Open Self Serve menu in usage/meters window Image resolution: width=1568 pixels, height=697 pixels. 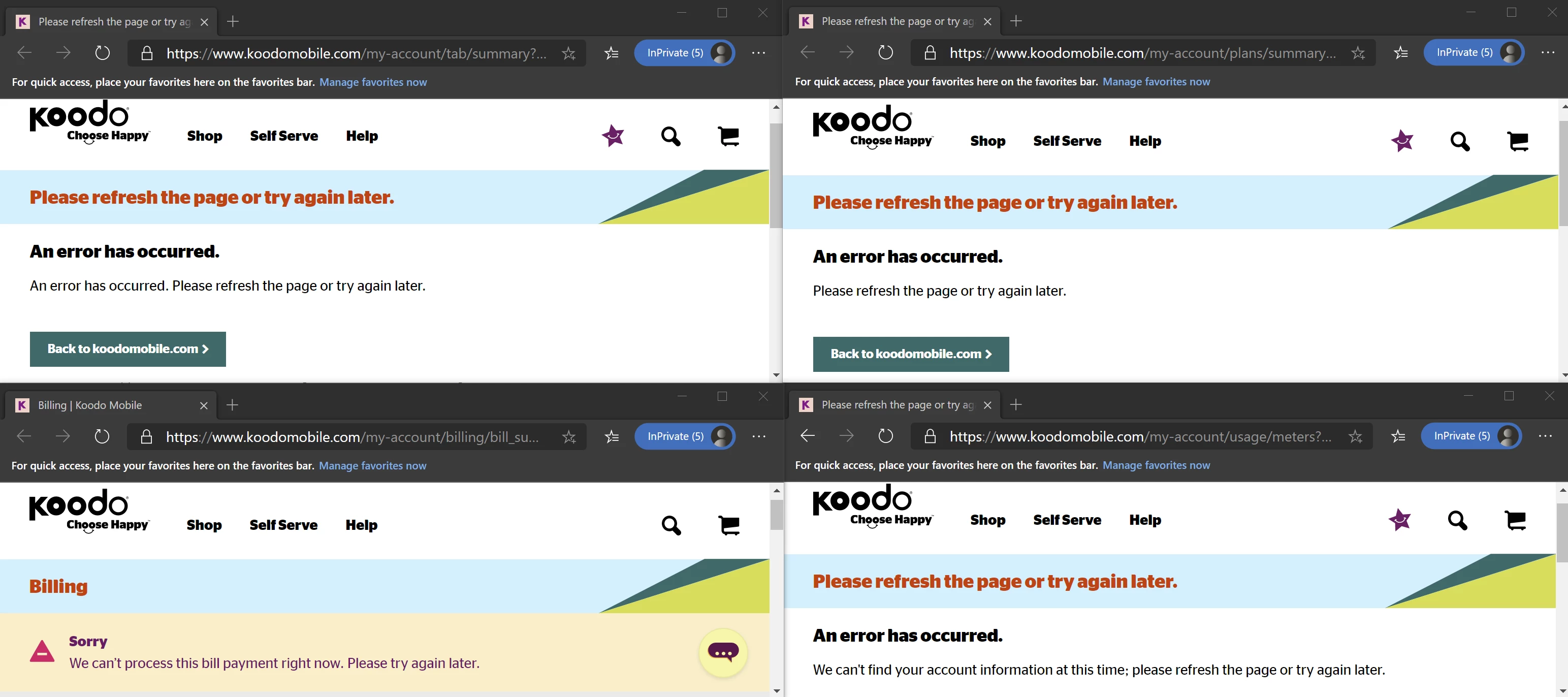[x=1067, y=520]
